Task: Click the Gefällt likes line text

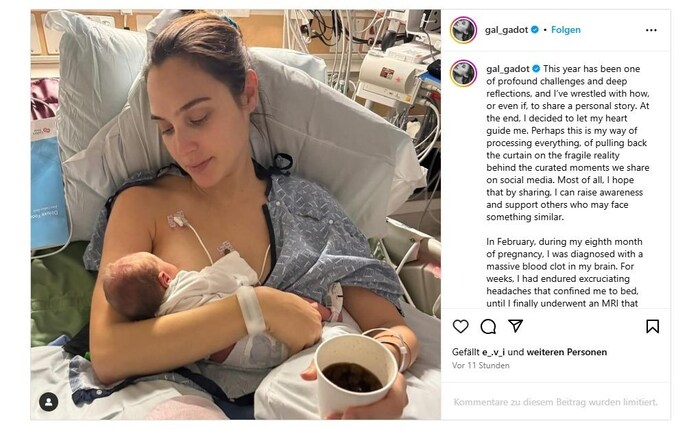Action: coord(529,352)
